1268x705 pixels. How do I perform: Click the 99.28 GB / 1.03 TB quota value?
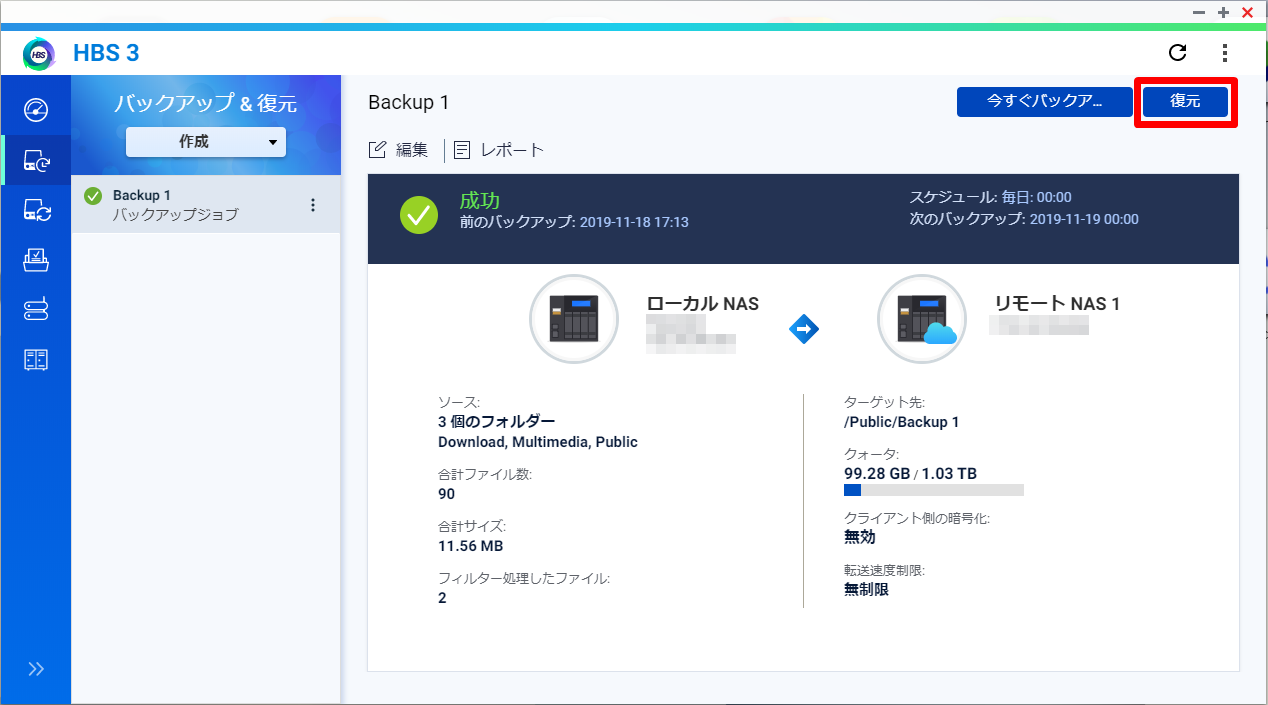(x=911, y=473)
